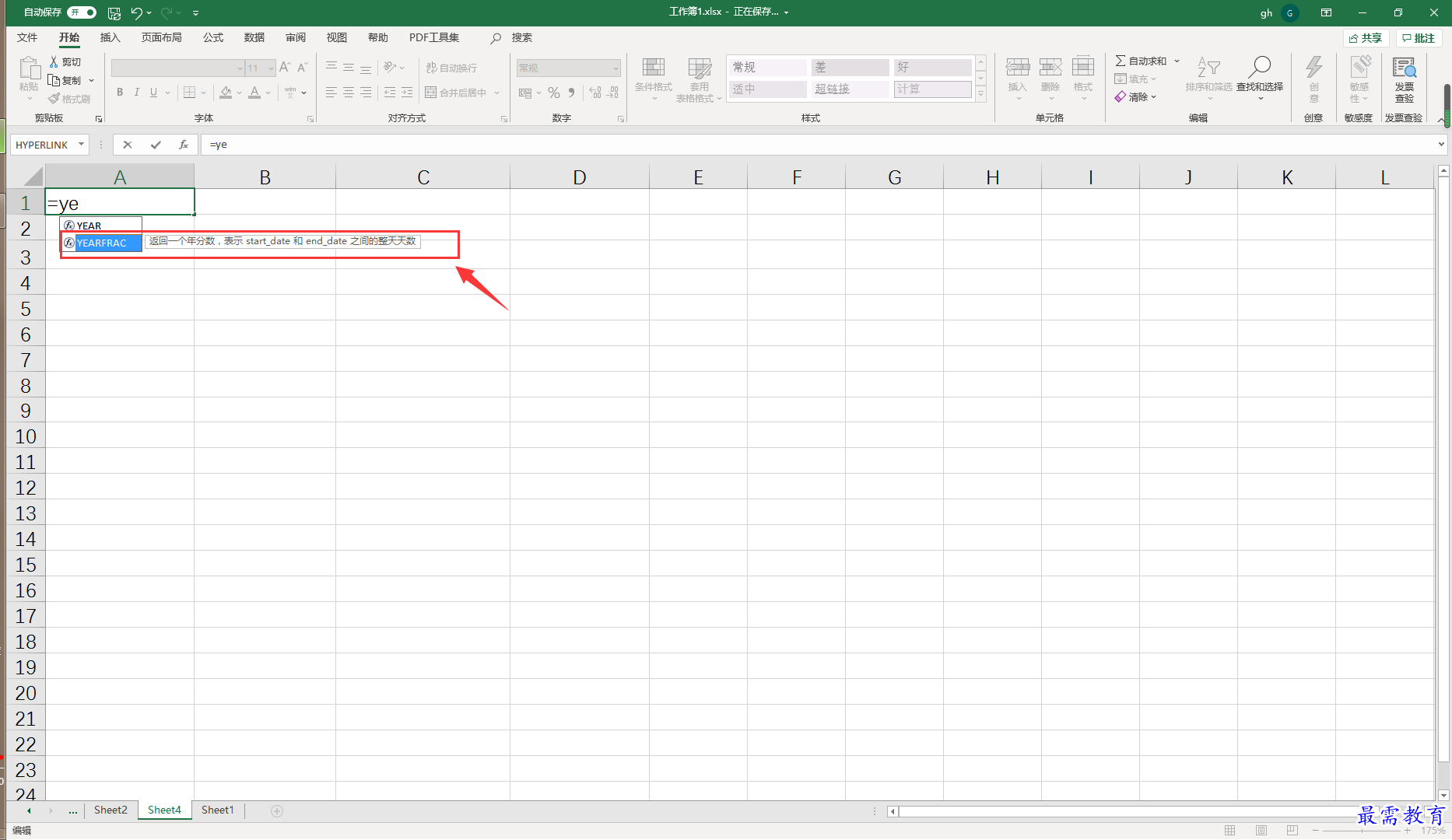The height and width of the screenshot is (840, 1452).
Task: Select YEAR from the autocomplete list
Action: pyautogui.click(x=101, y=226)
